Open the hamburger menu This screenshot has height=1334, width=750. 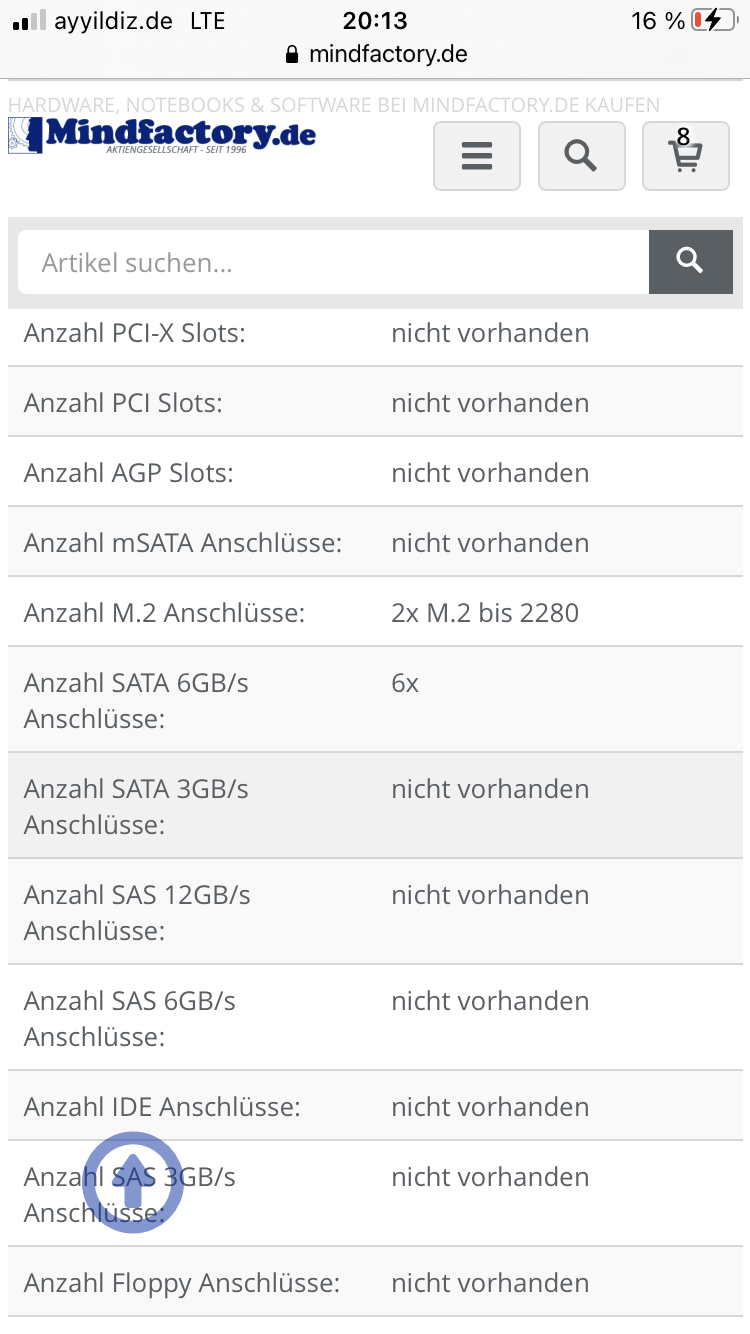click(476, 155)
